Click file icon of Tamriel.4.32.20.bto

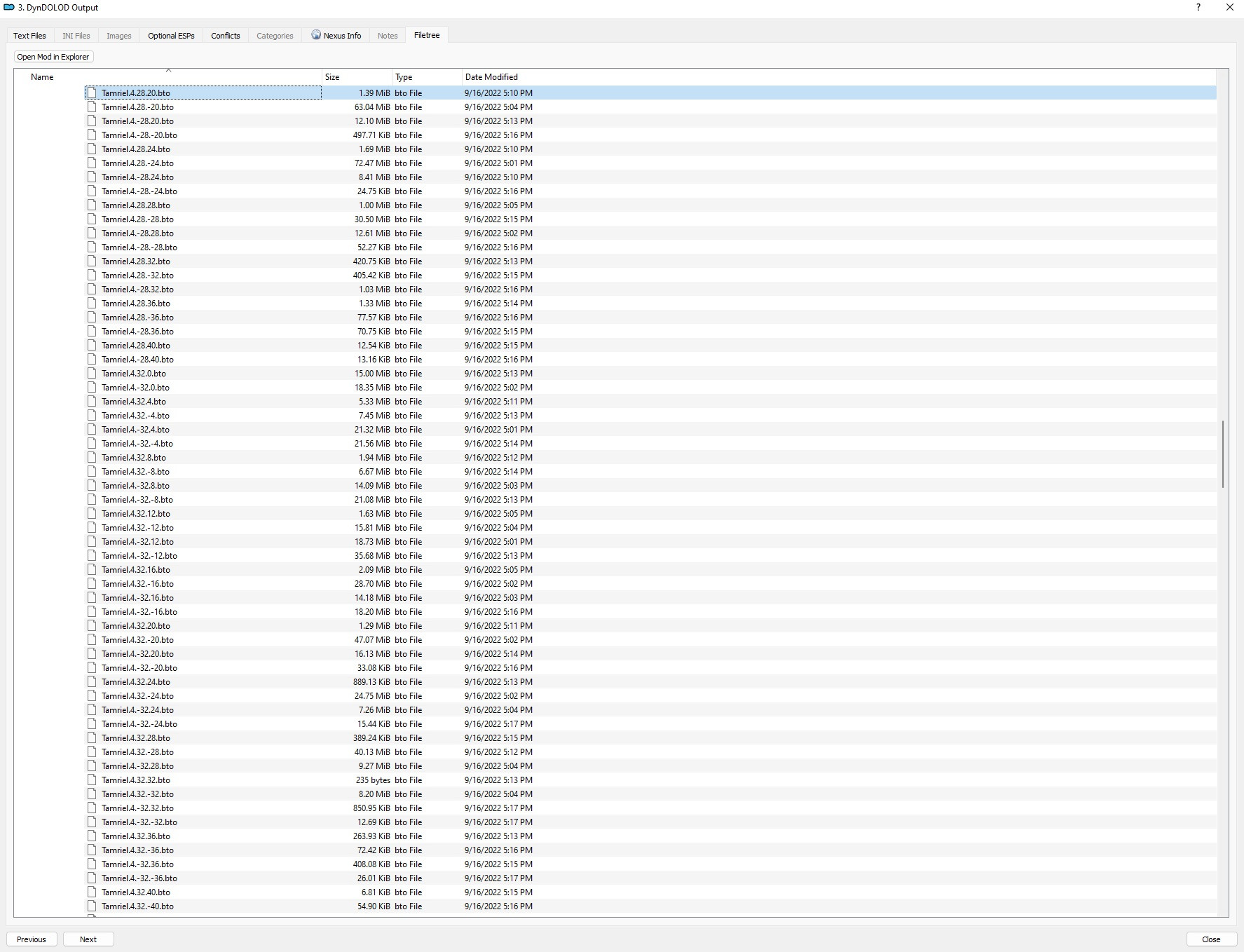tap(92, 625)
